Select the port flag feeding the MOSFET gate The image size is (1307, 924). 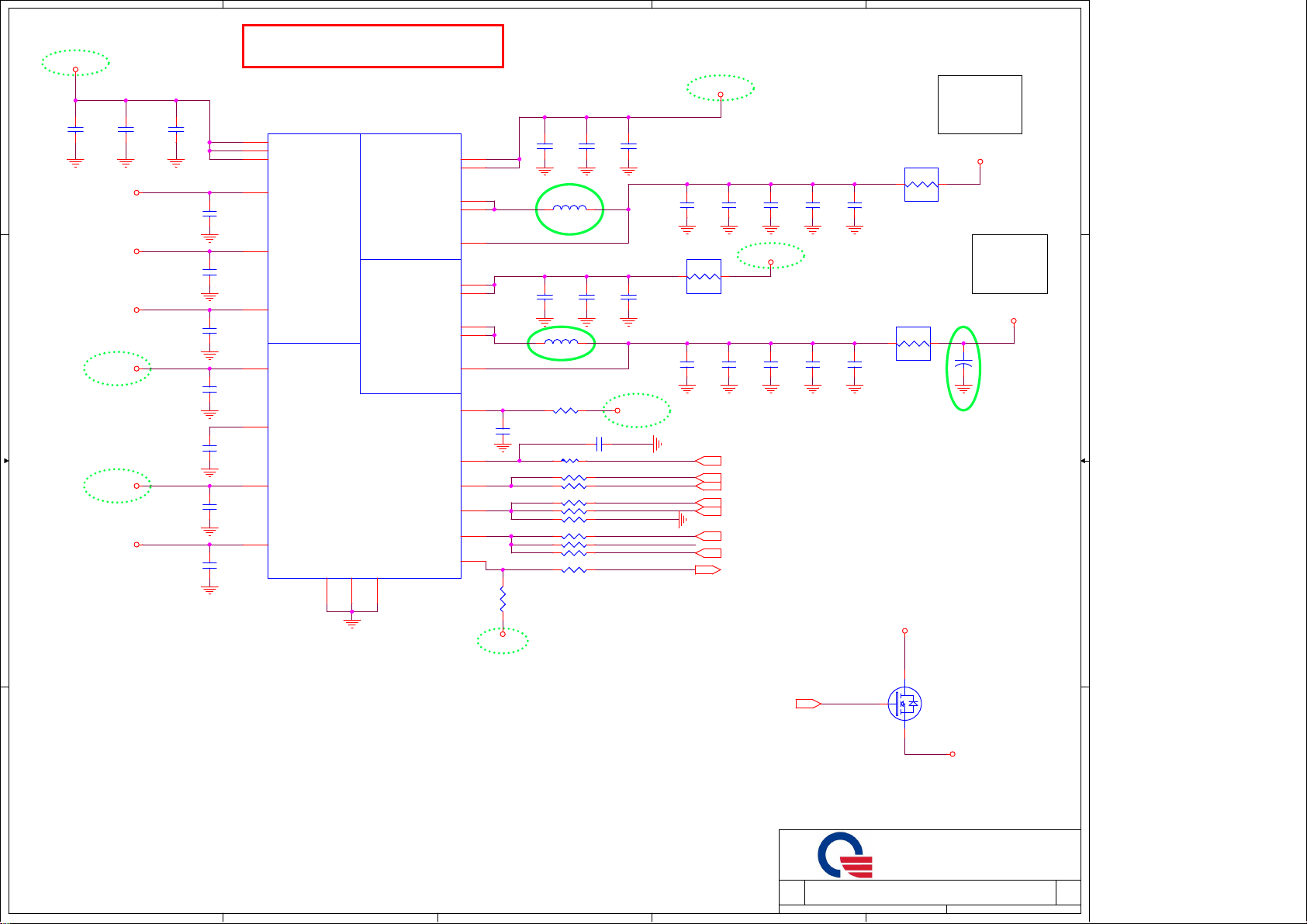[808, 704]
